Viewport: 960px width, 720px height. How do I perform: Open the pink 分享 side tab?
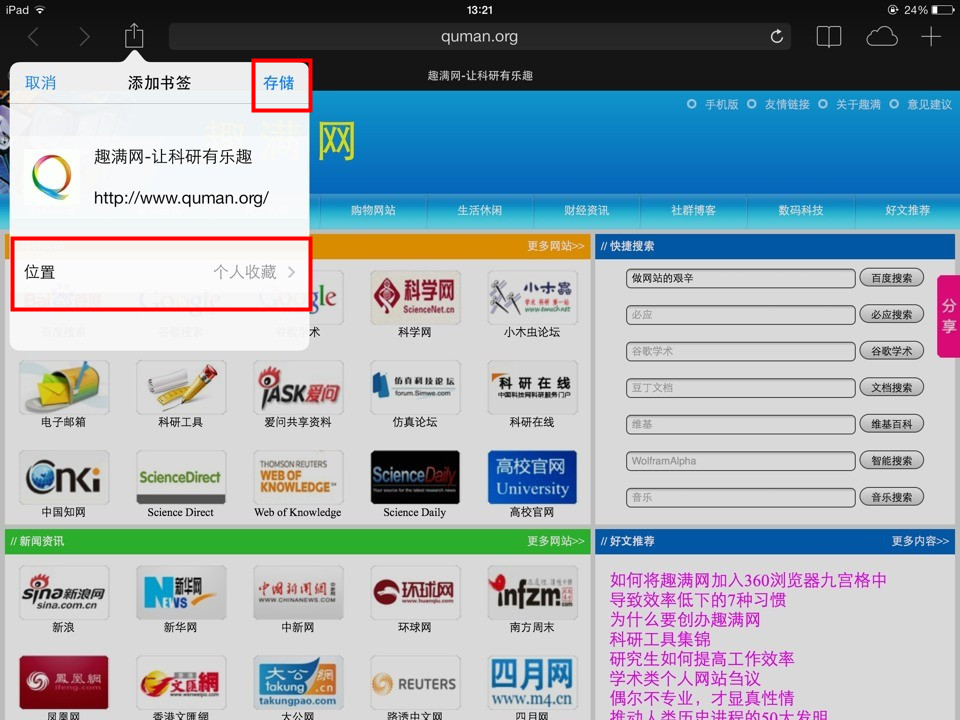point(948,316)
